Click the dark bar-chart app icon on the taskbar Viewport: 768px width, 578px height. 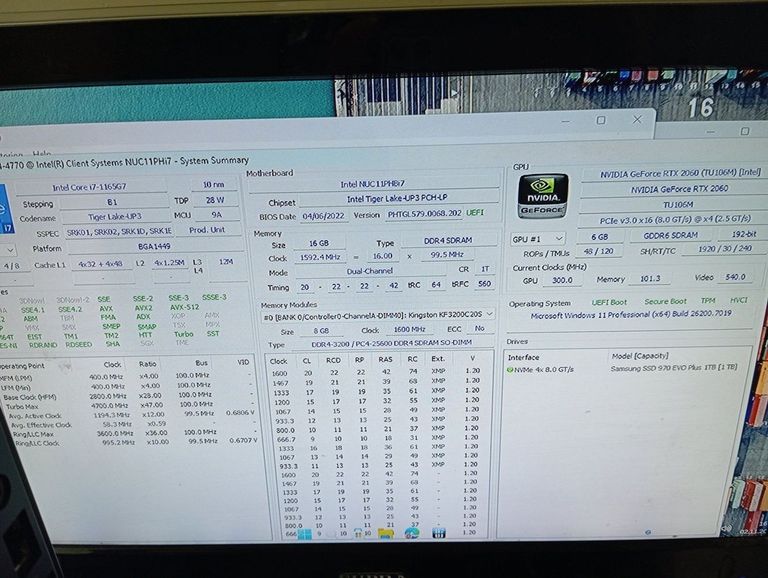click(x=438, y=533)
